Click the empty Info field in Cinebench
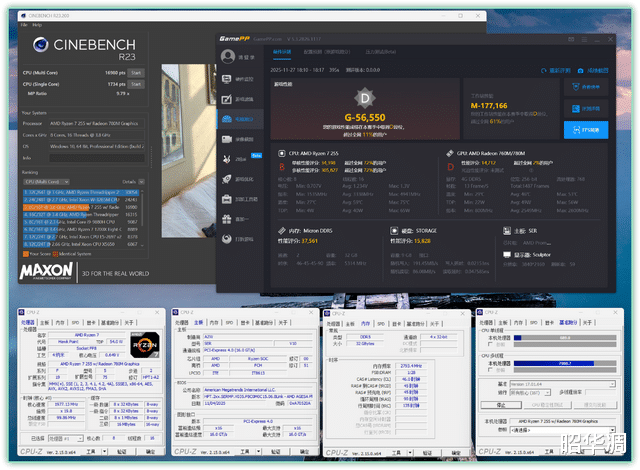Screen dimensions: 640x470 [97, 158]
